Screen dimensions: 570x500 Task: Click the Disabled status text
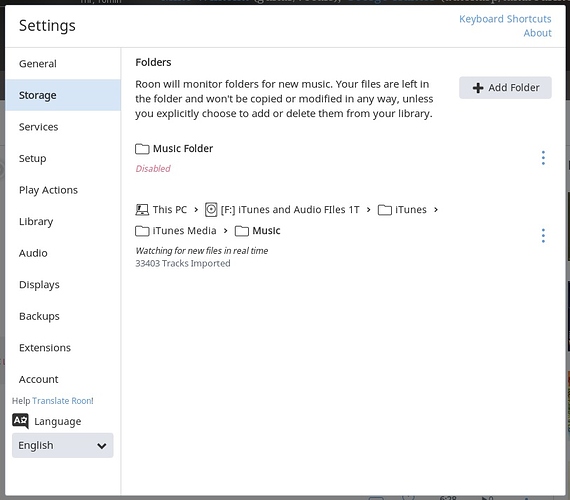point(153,169)
